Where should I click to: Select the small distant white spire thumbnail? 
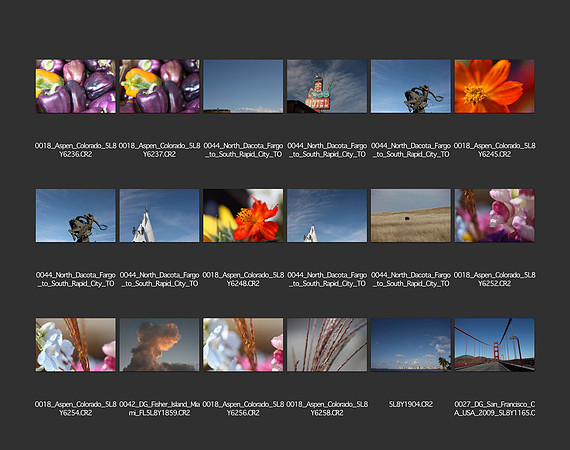(x=327, y=216)
